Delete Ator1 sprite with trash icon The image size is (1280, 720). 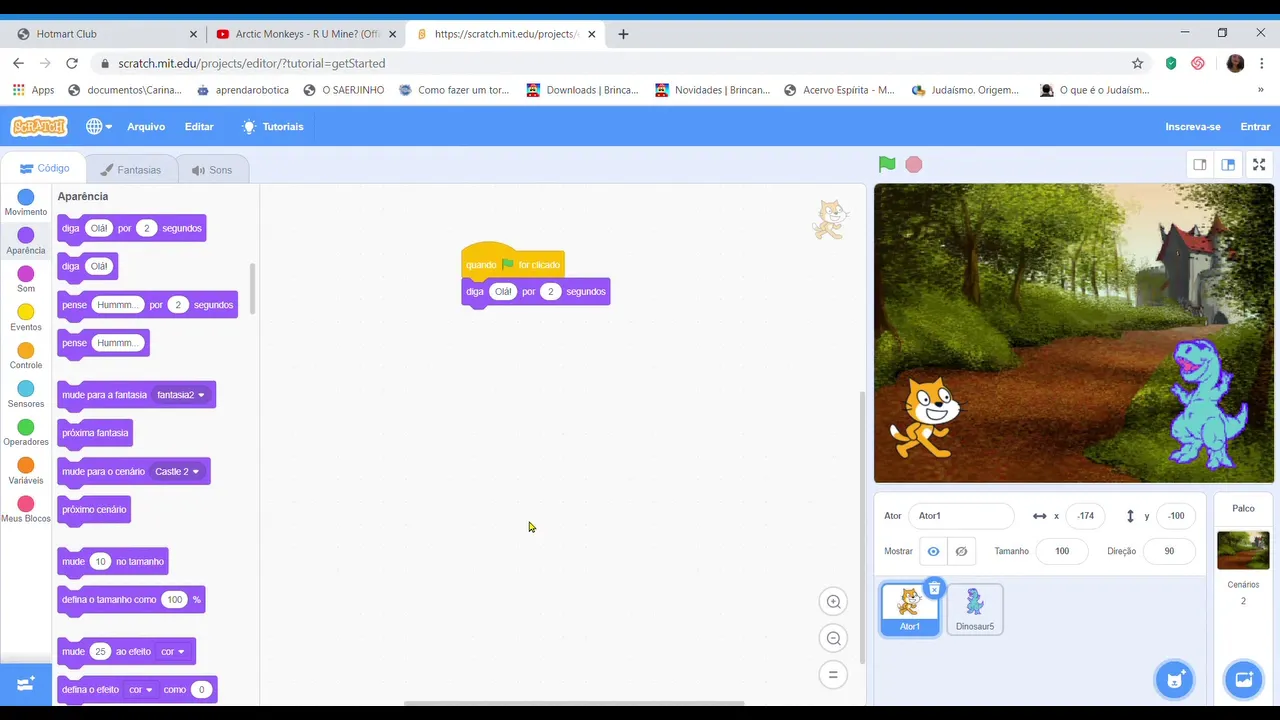click(934, 588)
